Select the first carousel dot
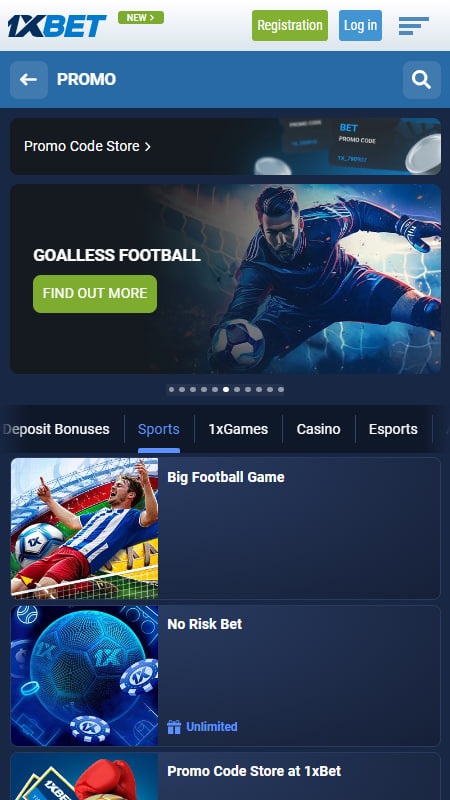 click(x=171, y=390)
